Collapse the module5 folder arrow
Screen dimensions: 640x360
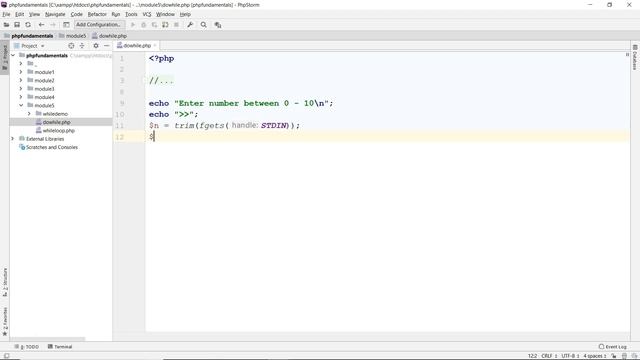tap(21, 105)
